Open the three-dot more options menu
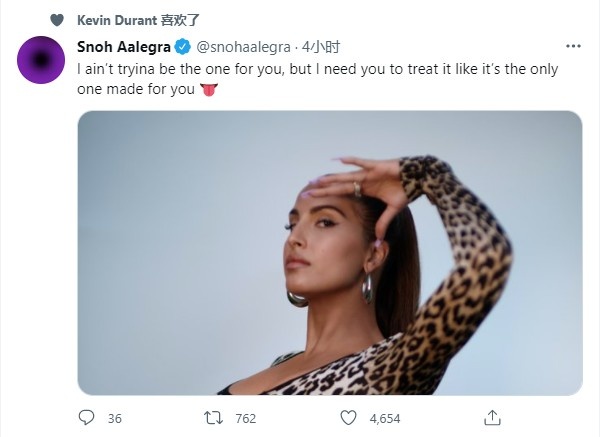The height and width of the screenshot is (437, 600). point(573,46)
